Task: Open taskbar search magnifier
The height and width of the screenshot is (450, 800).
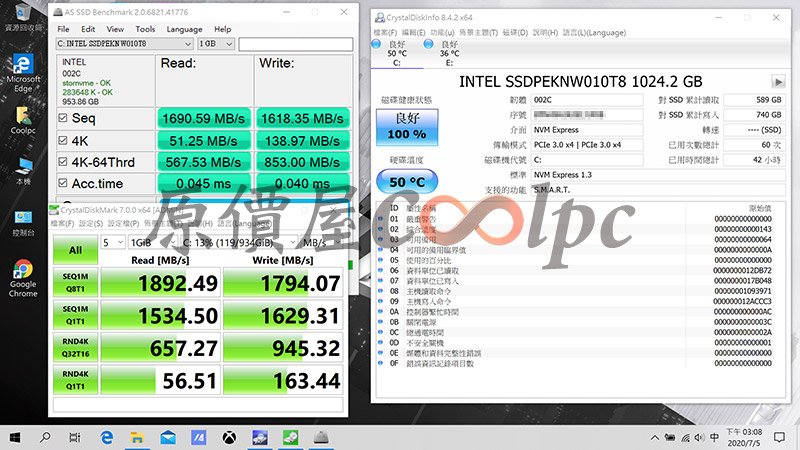Action: tap(45, 437)
